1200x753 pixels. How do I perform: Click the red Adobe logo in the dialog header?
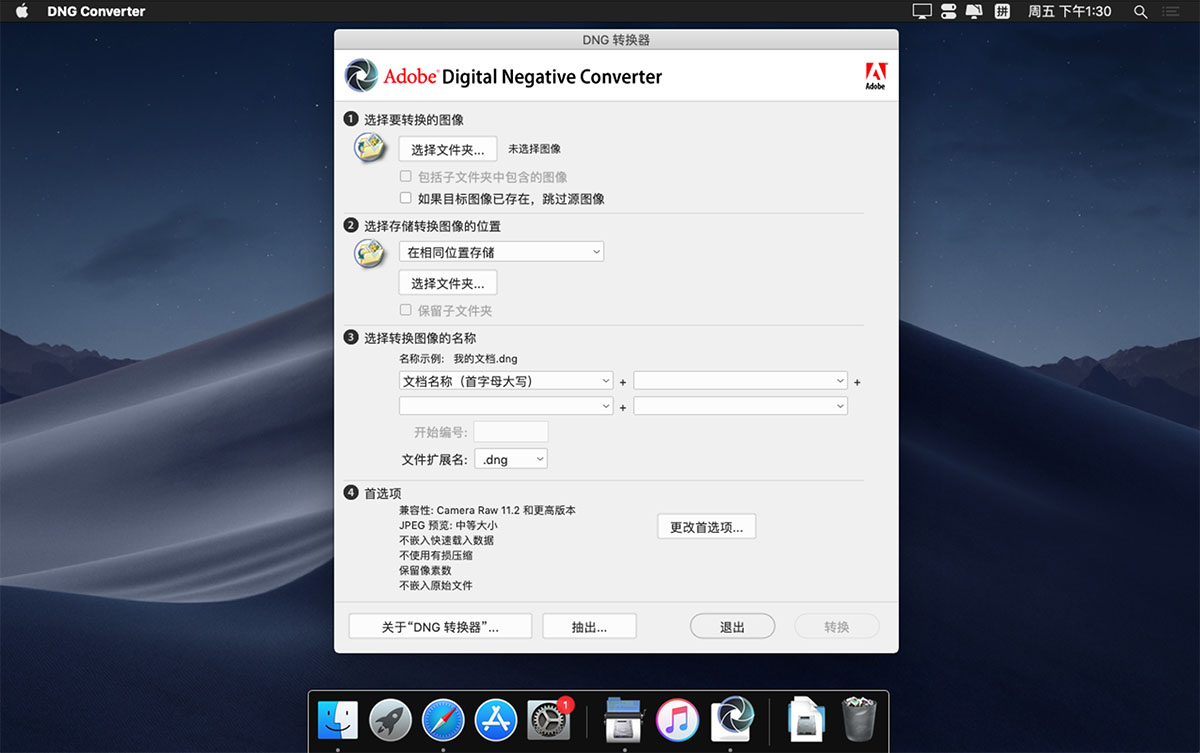point(875,76)
